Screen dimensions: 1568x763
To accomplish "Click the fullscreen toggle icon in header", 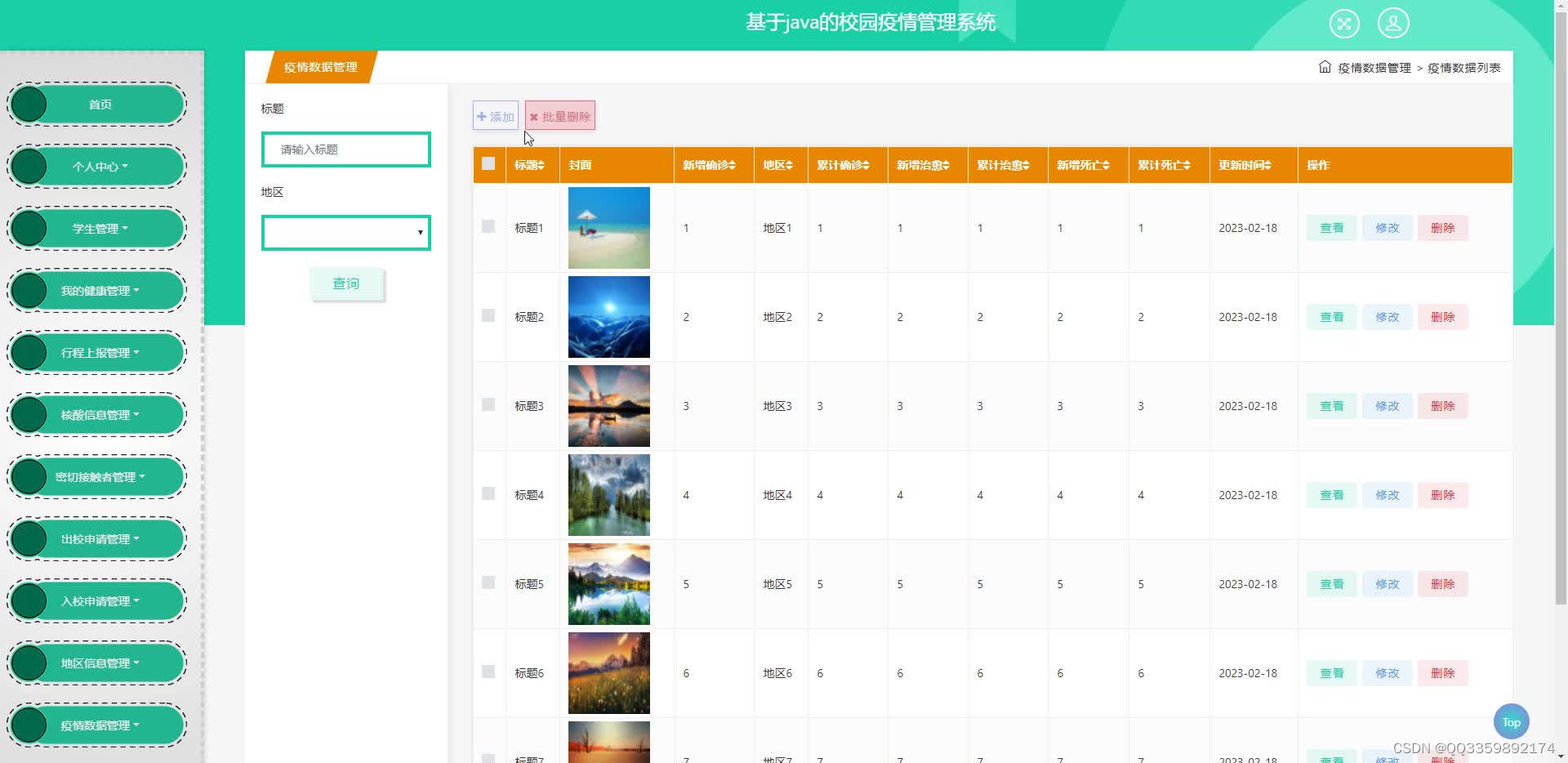I will point(1344,23).
